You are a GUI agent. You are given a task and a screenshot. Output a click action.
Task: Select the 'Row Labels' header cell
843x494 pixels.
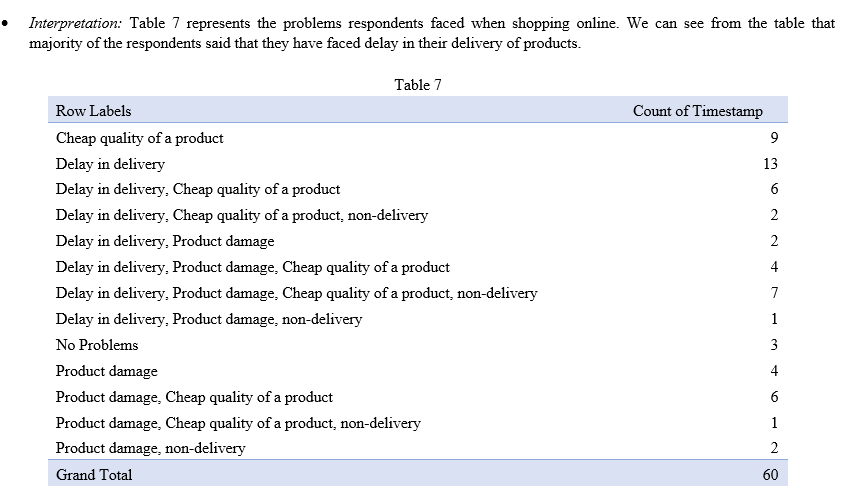94,111
